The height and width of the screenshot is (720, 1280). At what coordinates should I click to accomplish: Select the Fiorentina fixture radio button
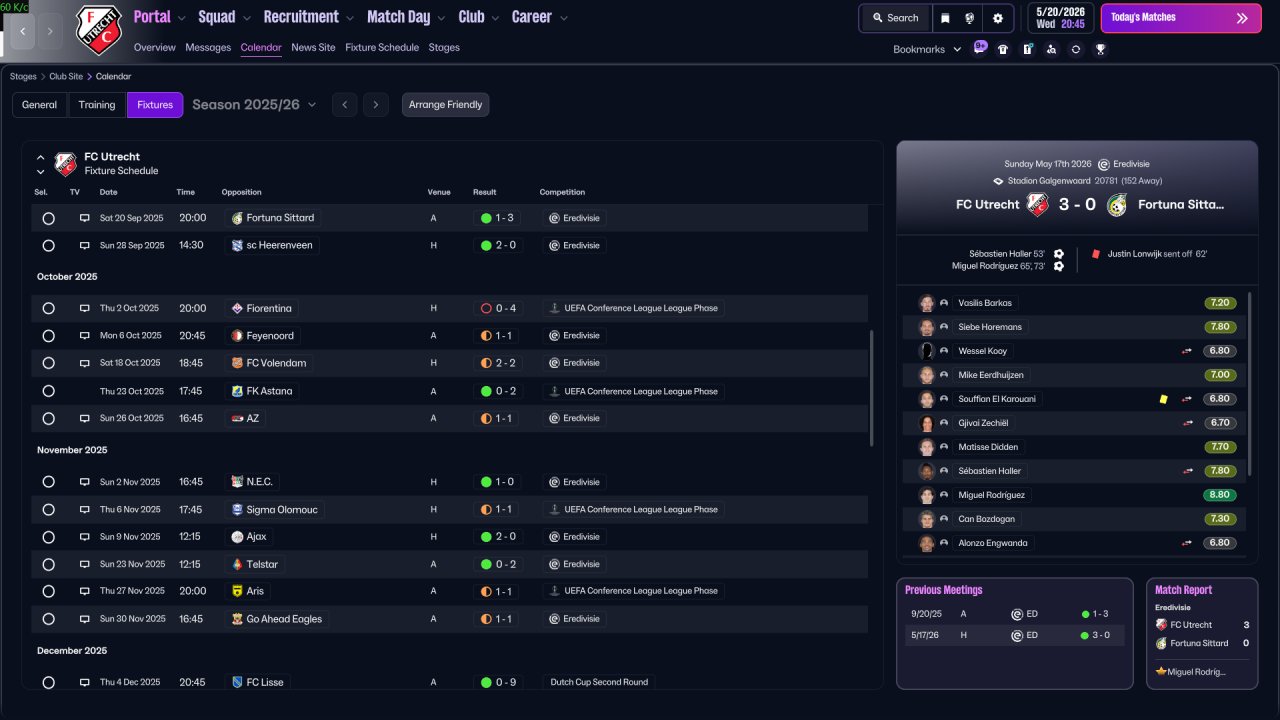click(x=48, y=309)
